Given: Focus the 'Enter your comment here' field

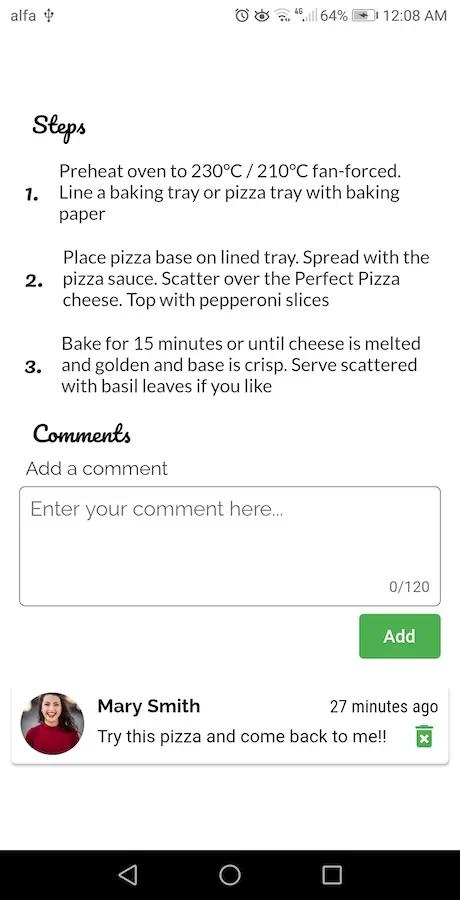Looking at the screenshot, I should pos(230,546).
